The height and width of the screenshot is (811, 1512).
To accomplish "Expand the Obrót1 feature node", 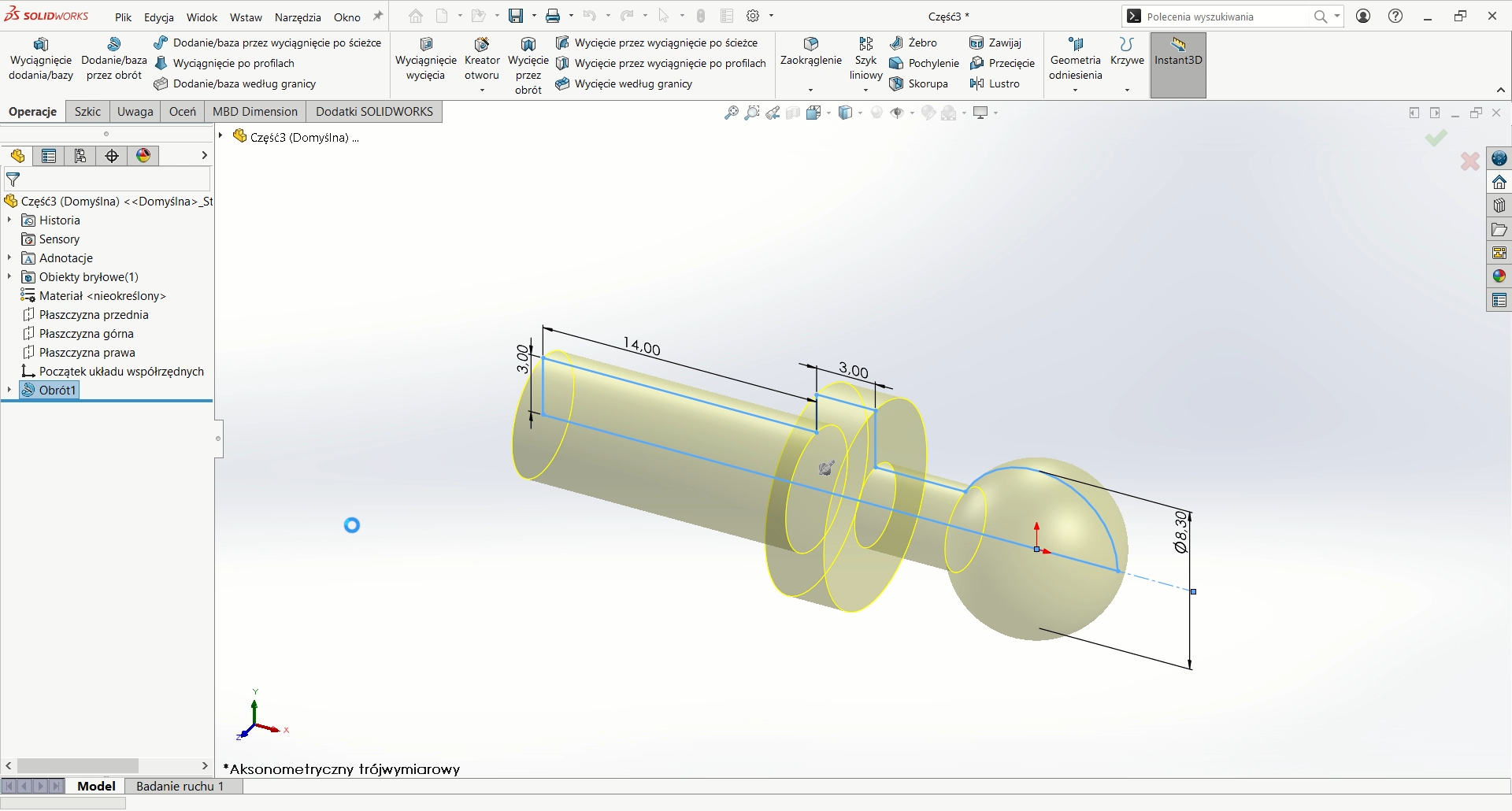I will 9,390.
